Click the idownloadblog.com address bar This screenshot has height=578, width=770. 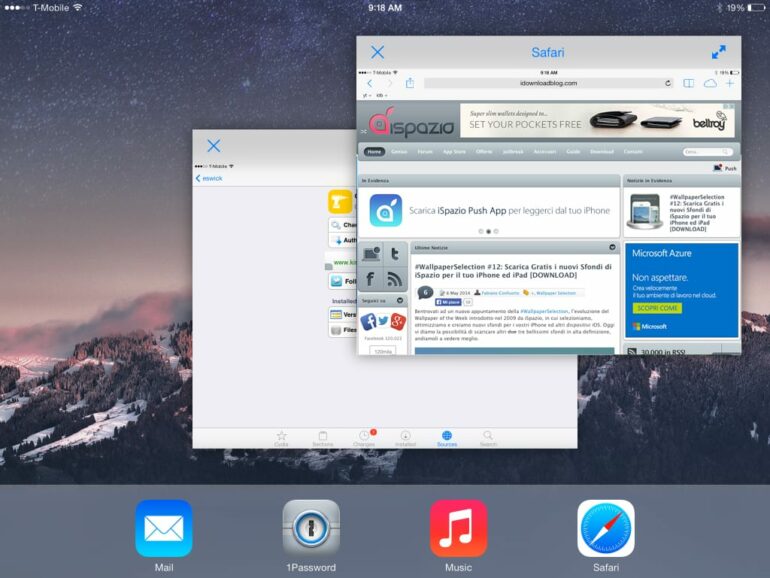click(x=548, y=83)
